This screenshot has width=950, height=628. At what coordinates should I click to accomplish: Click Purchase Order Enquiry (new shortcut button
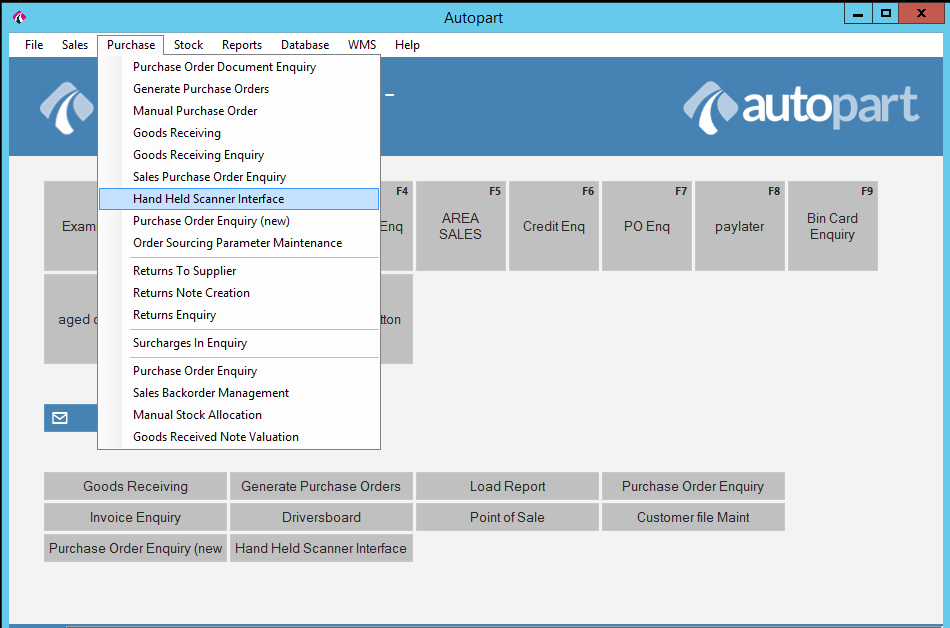pyautogui.click(x=136, y=548)
